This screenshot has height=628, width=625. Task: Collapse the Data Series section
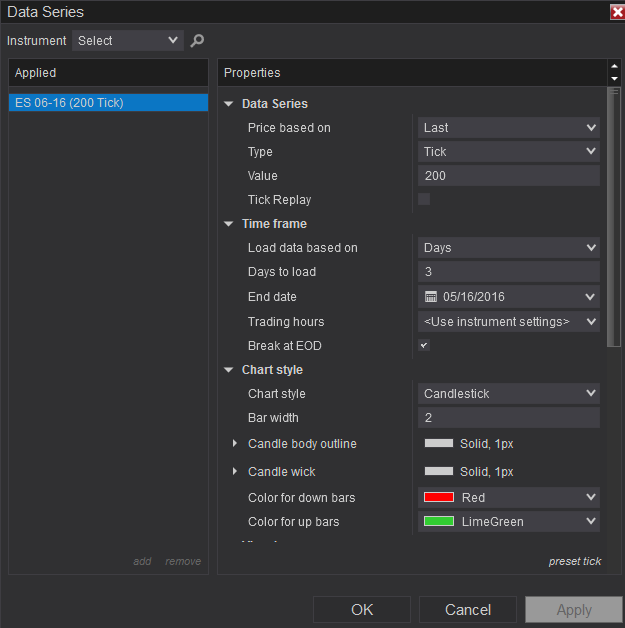pos(229,104)
